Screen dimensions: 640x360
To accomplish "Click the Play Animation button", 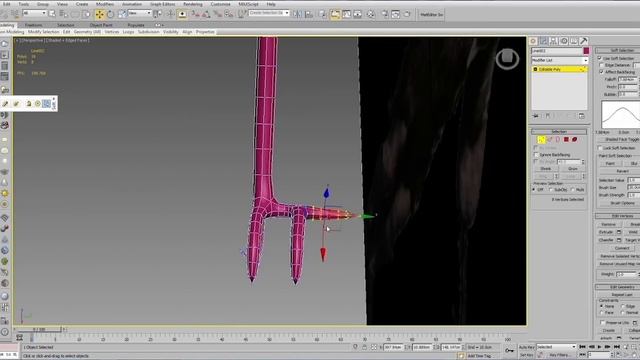I will [599, 347].
